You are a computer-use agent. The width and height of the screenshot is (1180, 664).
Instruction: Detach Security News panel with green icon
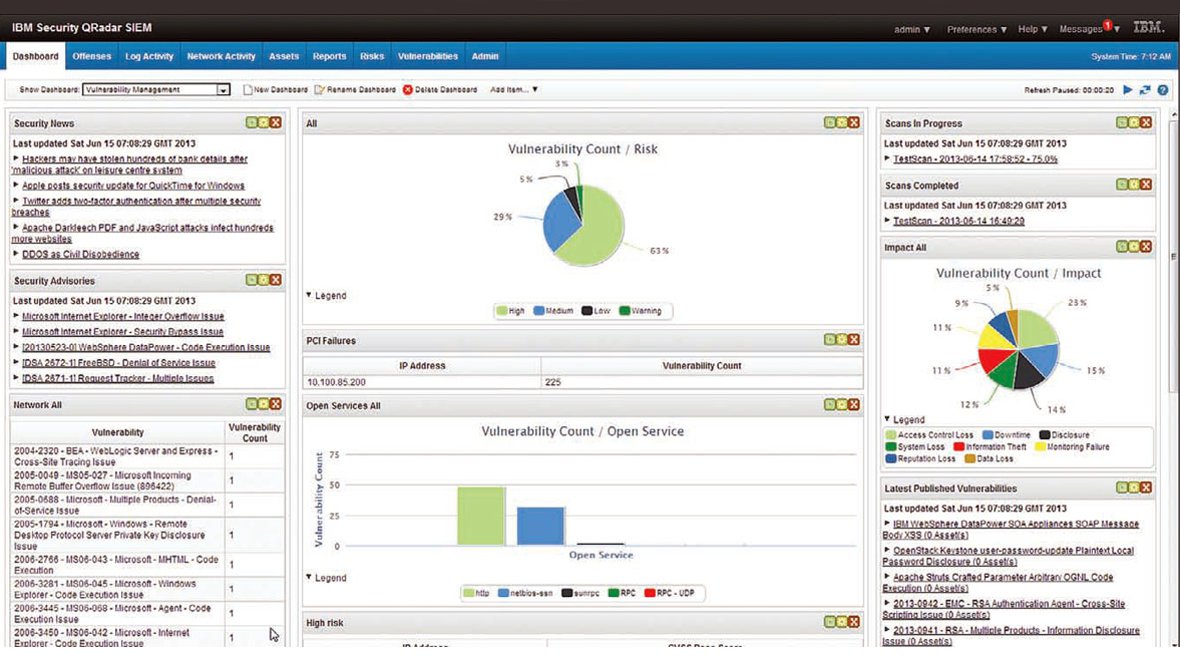[251, 122]
